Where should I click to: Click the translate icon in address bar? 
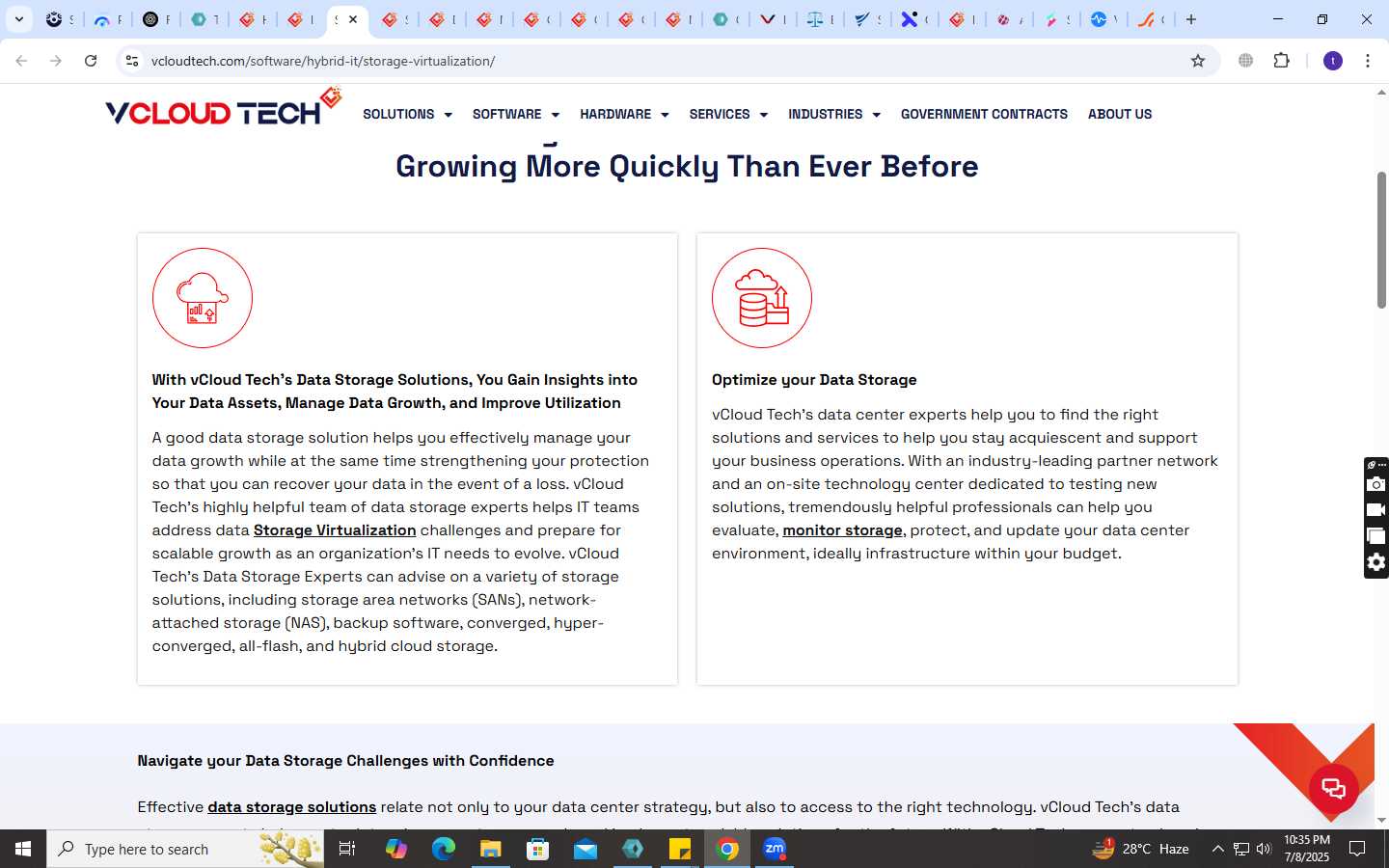pos(1245,61)
